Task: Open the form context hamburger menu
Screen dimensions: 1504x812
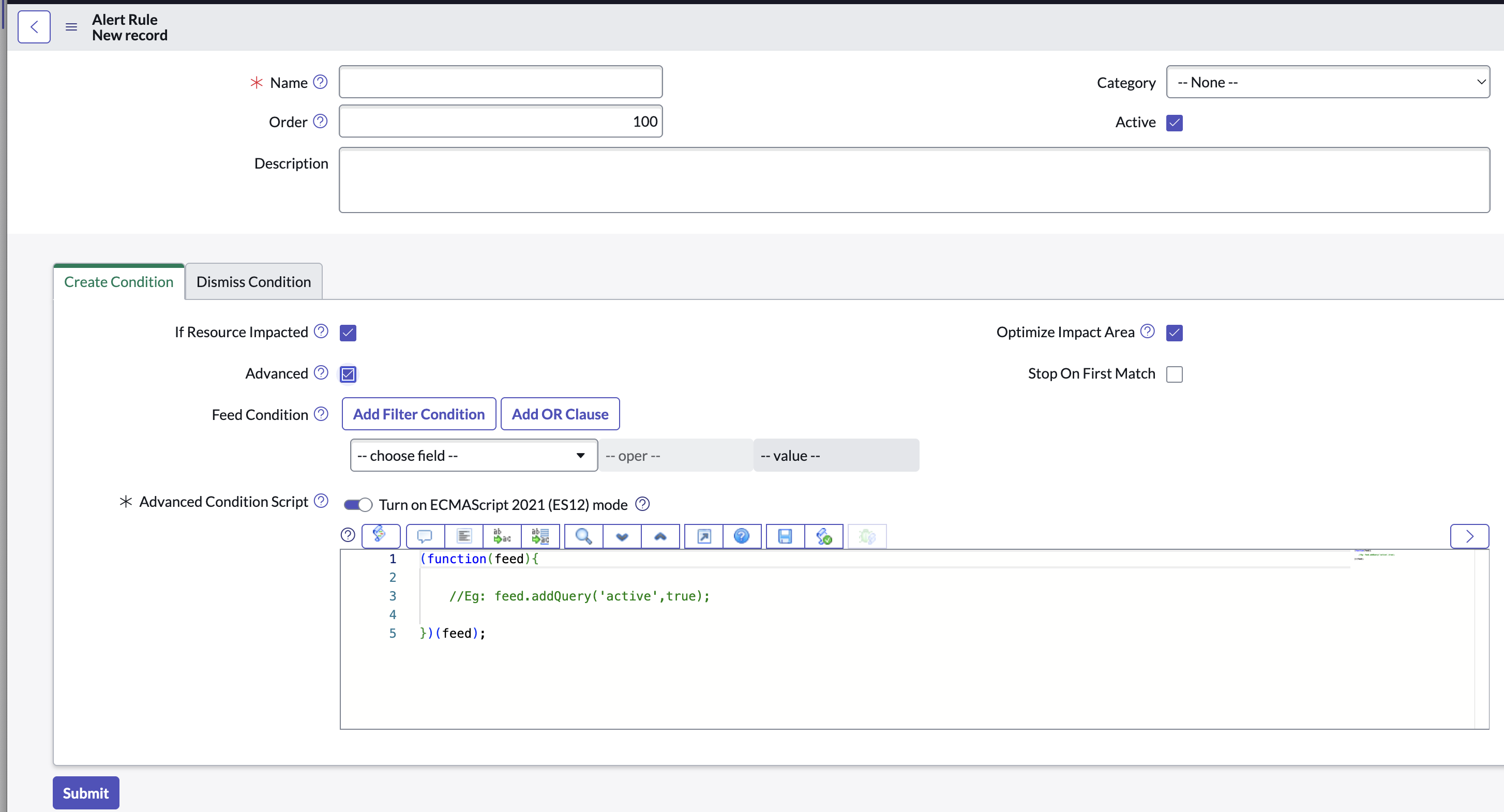Action: pyautogui.click(x=71, y=27)
